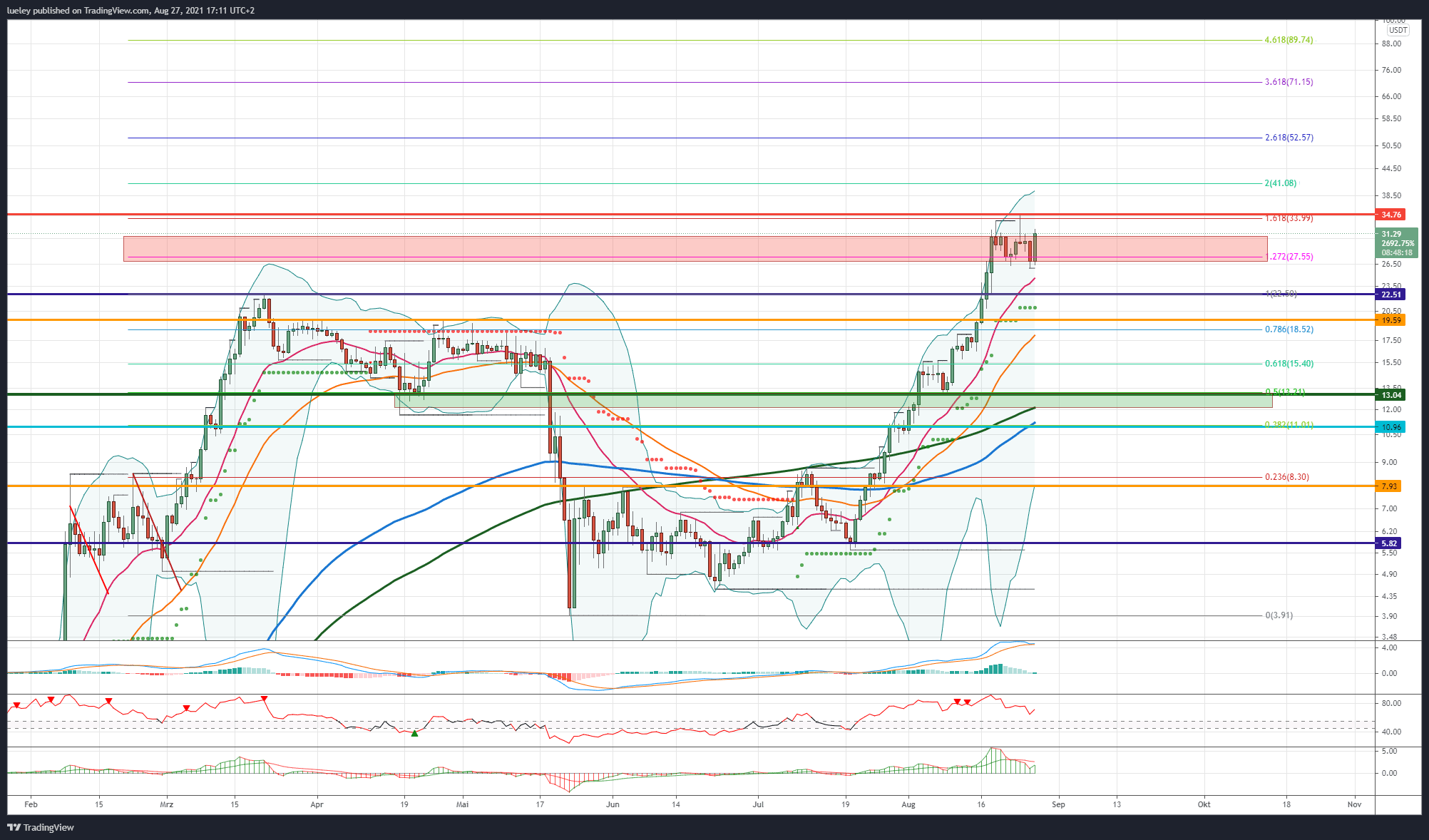Click the Mrz label on time axis
This screenshot has width=1429, height=840.
tap(166, 804)
